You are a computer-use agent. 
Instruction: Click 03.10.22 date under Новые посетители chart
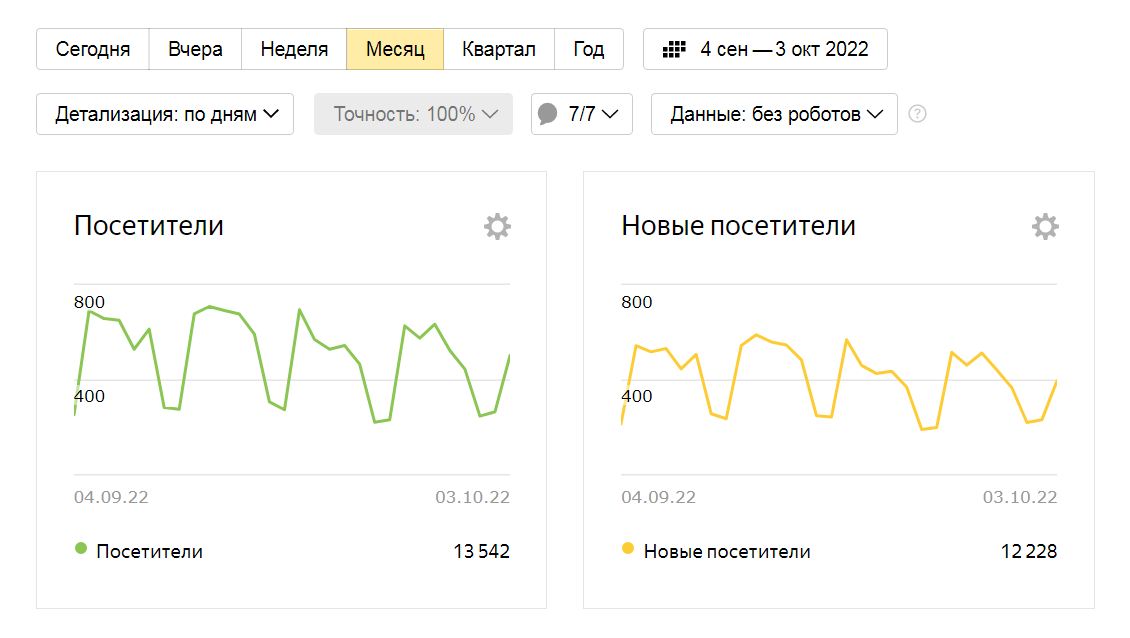pos(1020,497)
